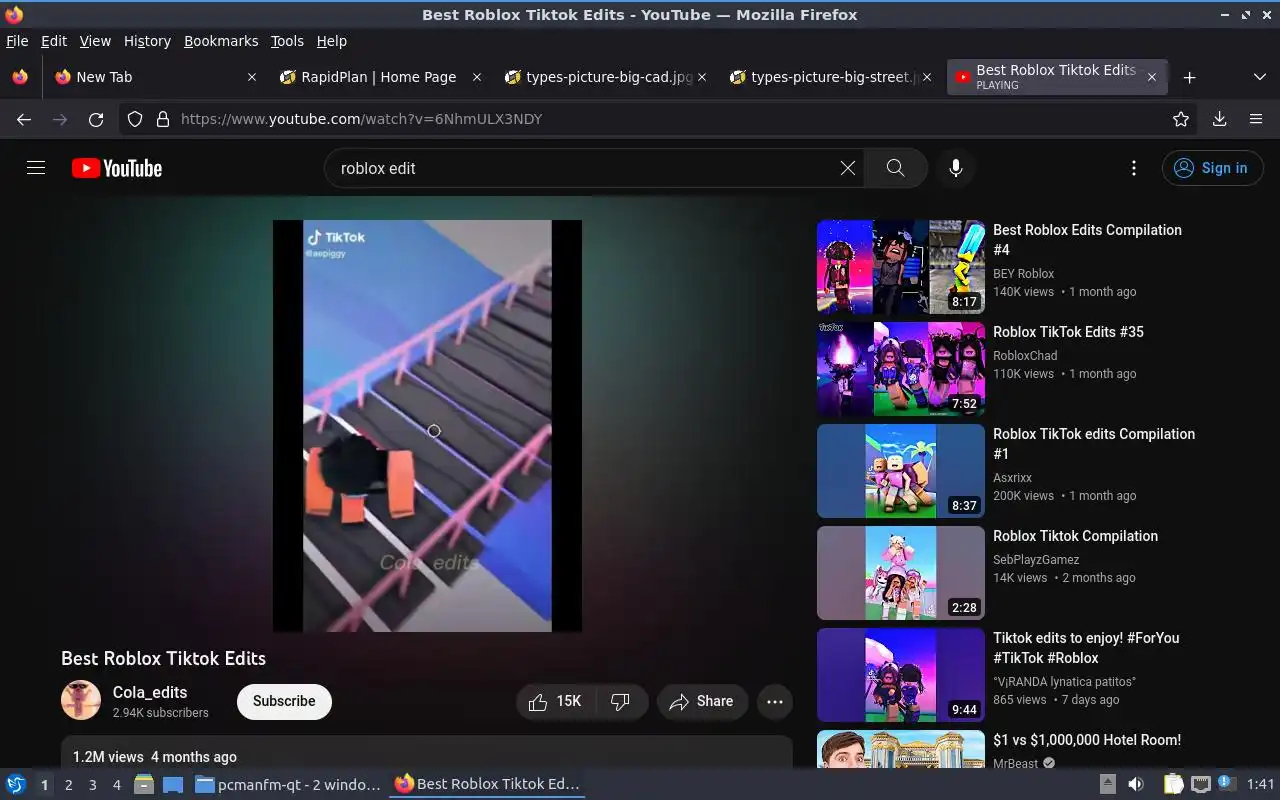Go to YouTube home via logo
1280x800 pixels.
[x=117, y=168]
